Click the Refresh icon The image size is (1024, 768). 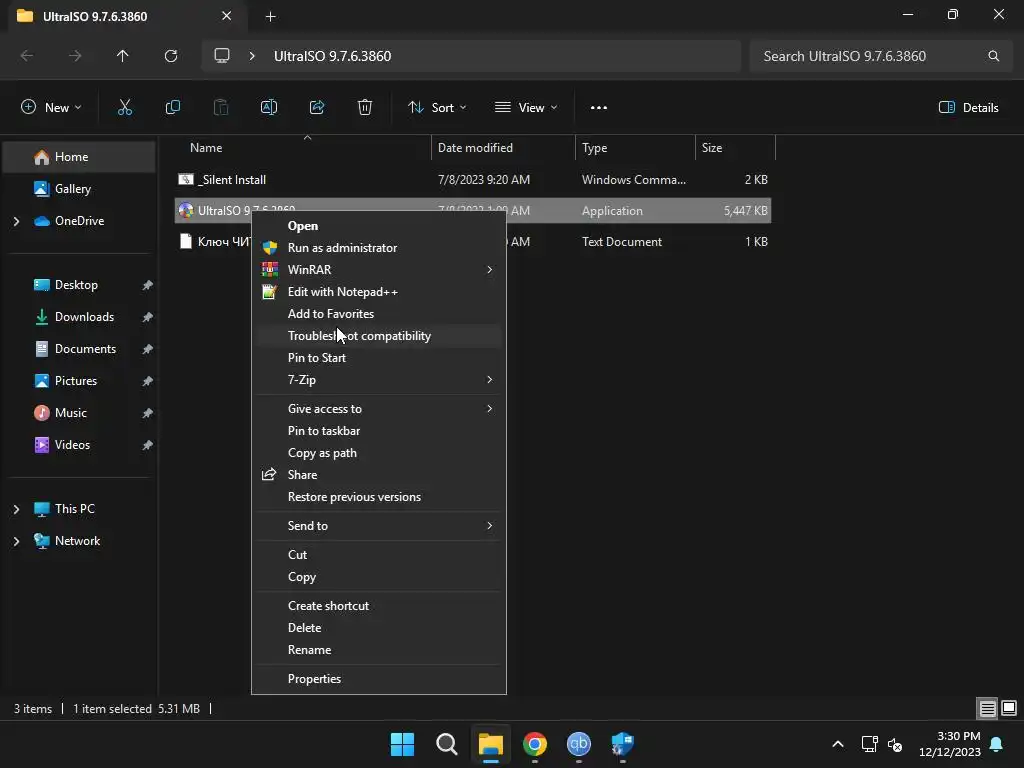pyautogui.click(x=171, y=56)
